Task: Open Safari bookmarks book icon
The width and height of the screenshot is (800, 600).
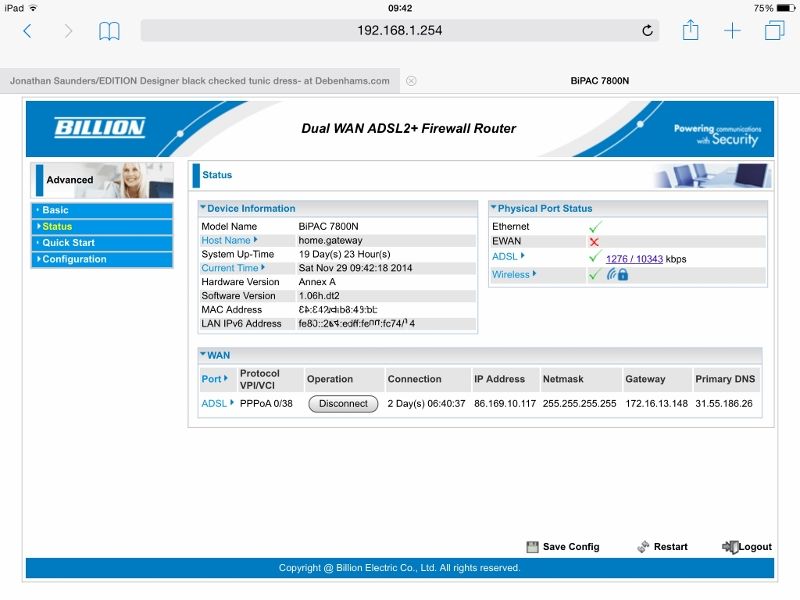Action: pos(109,31)
